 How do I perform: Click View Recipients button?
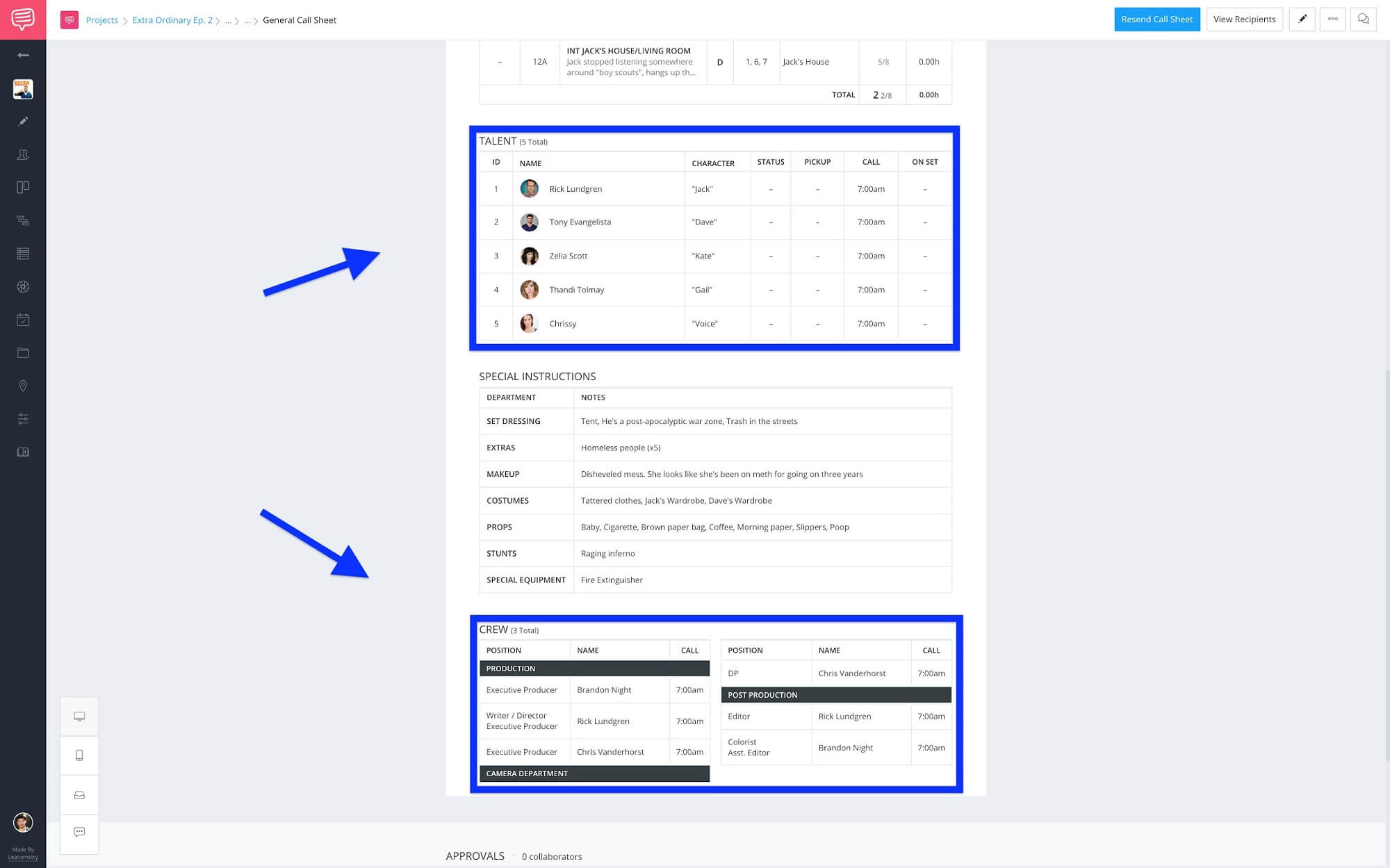tap(1244, 19)
